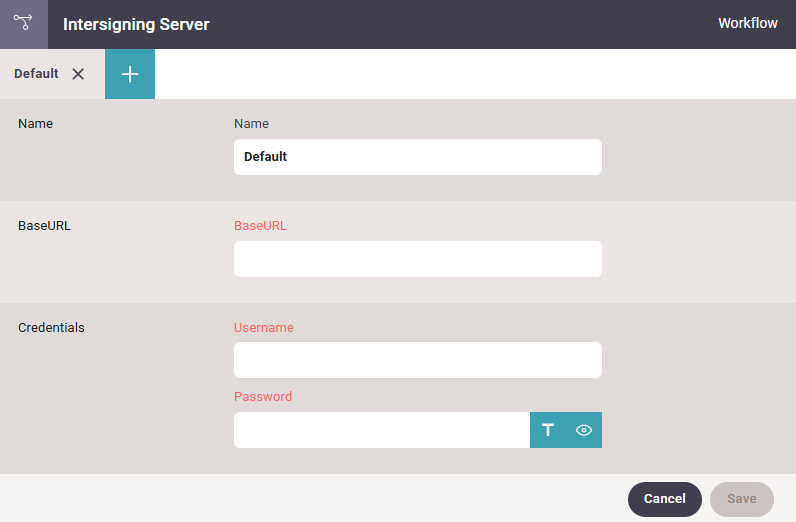Select the Username input field
The height and width of the screenshot is (522, 796).
click(x=417, y=360)
